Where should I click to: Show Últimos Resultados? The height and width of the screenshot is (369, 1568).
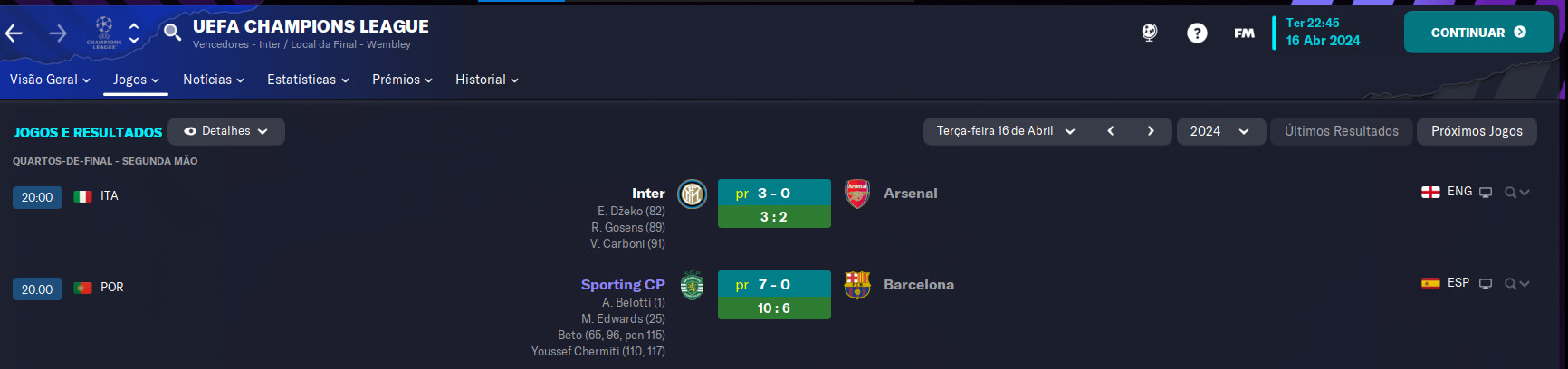coord(1342,131)
